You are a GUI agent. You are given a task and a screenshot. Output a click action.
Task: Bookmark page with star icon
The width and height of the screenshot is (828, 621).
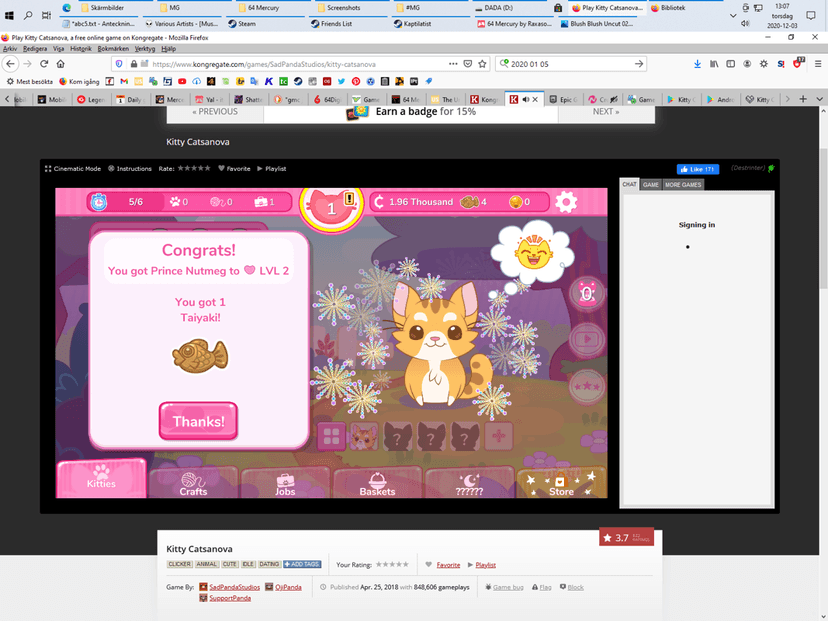pos(482,64)
